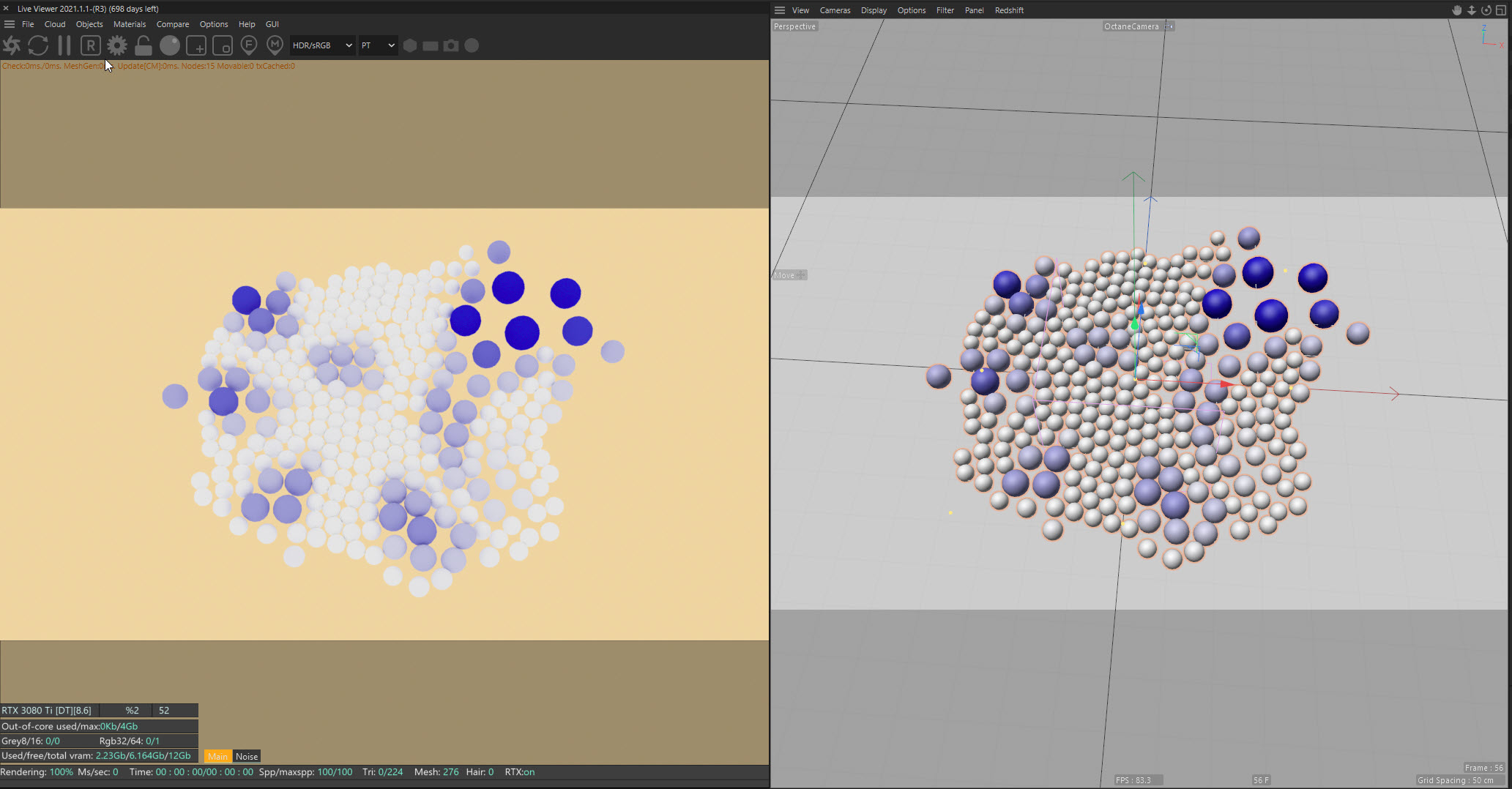
Task: Toggle the viewport maximize layout icon
Action: tap(1501, 10)
